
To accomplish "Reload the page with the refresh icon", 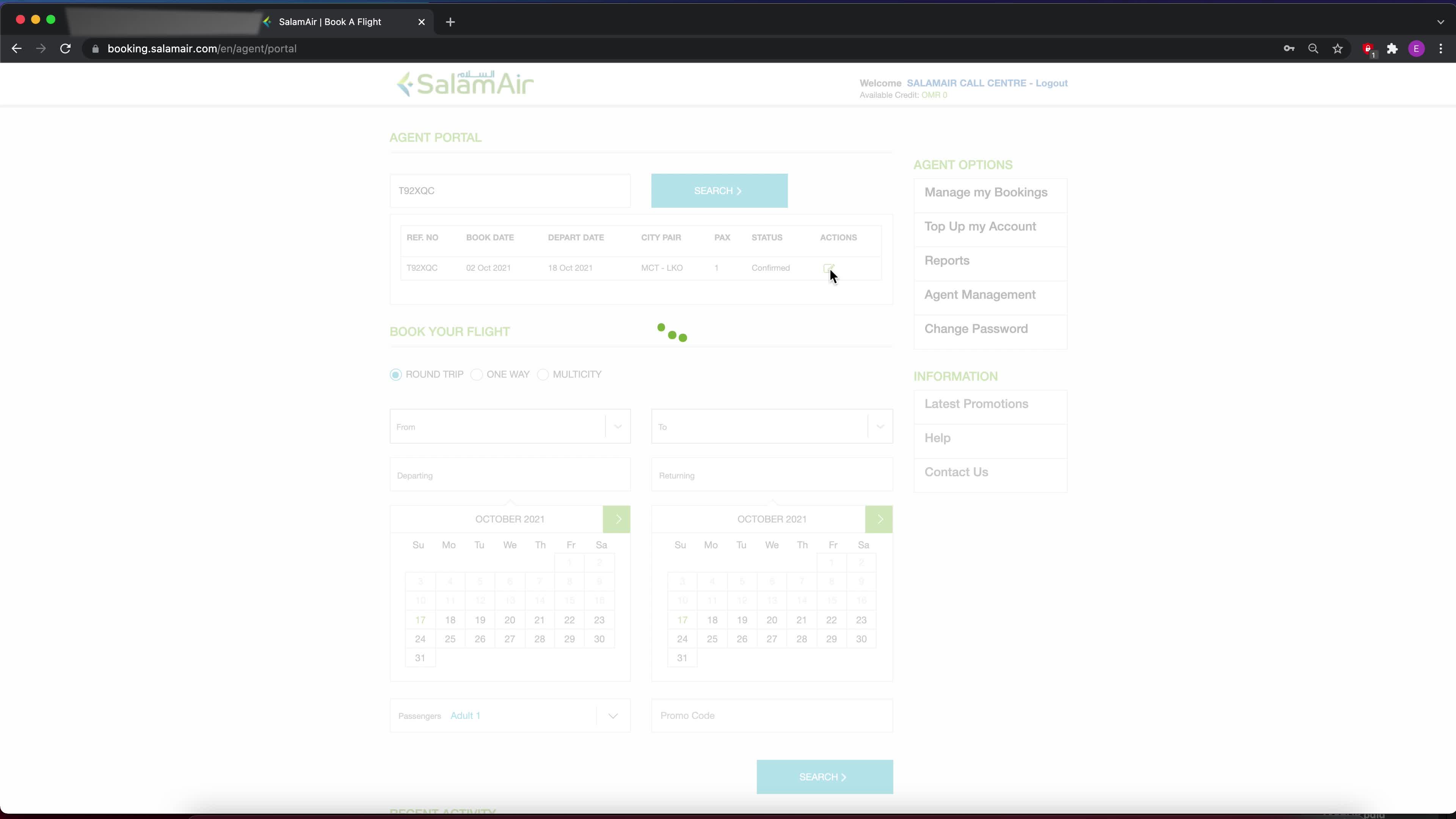I will (66, 49).
